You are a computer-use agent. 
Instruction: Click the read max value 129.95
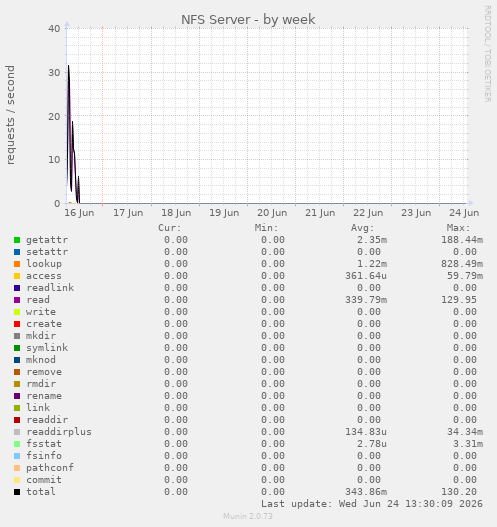(x=459, y=300)
